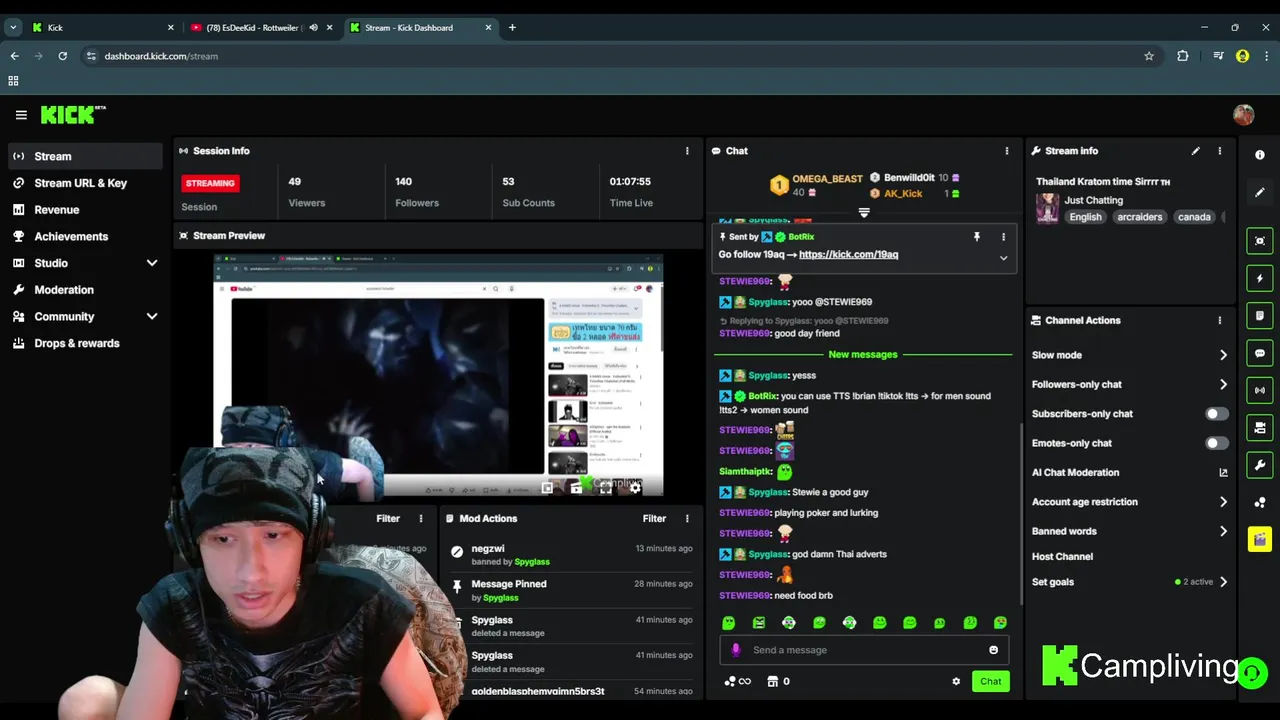Open Chat panel three-dot options
The height and width of the screenshot is (720, 1280).
(1007, 151)
